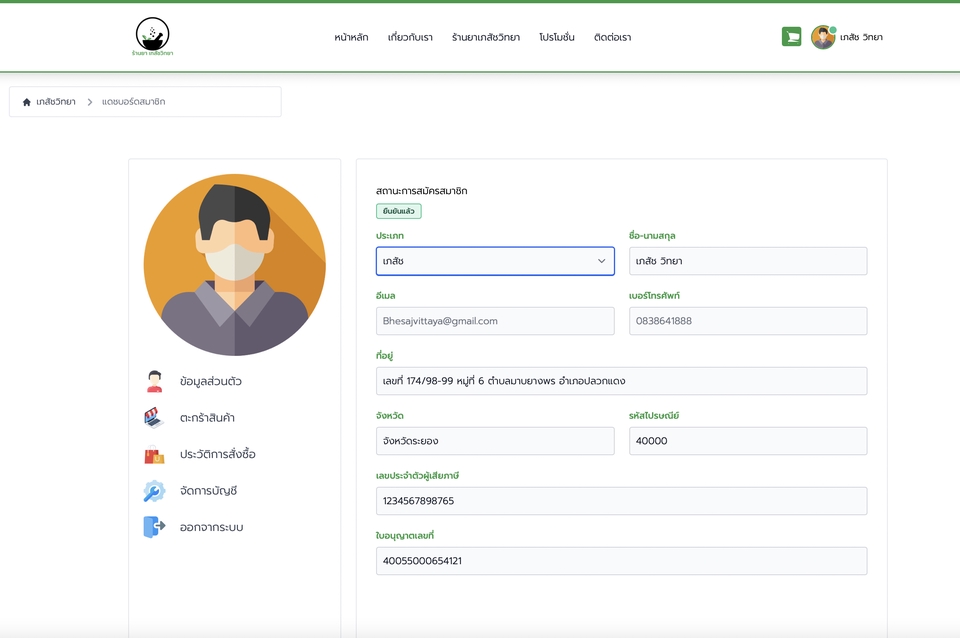This screenshot has height=638, width=960.
Task: Click the home icon in the breadcrumb
Action: point(27,101)
